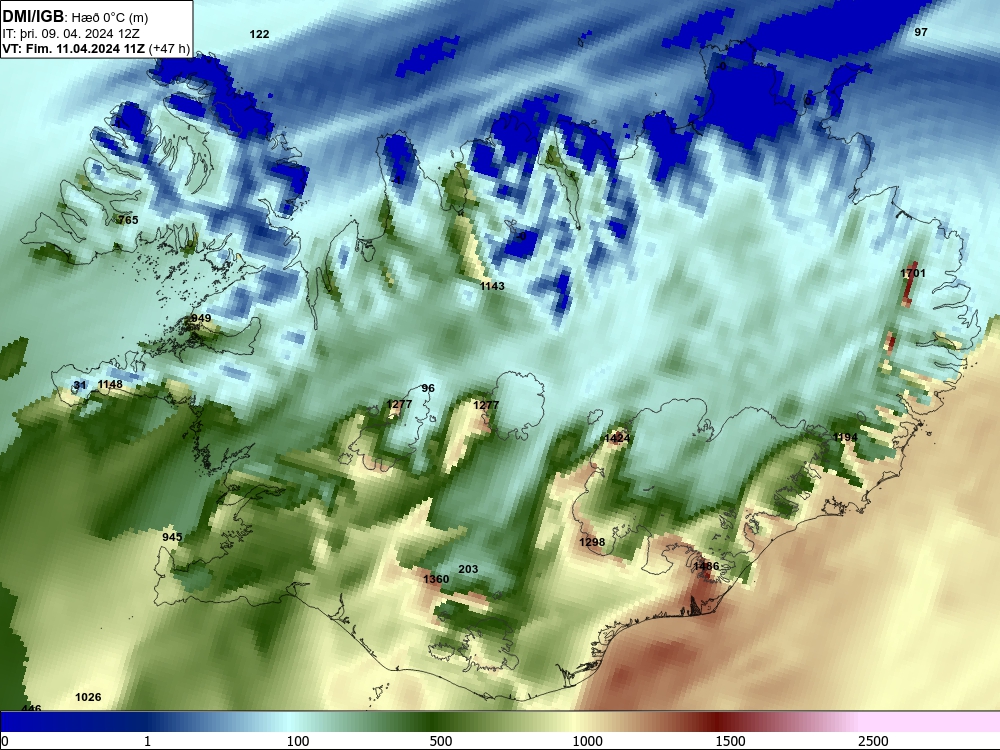Click the 1148 height label
This screenshot has height=750, width=1000.
[x=110, y=385]
